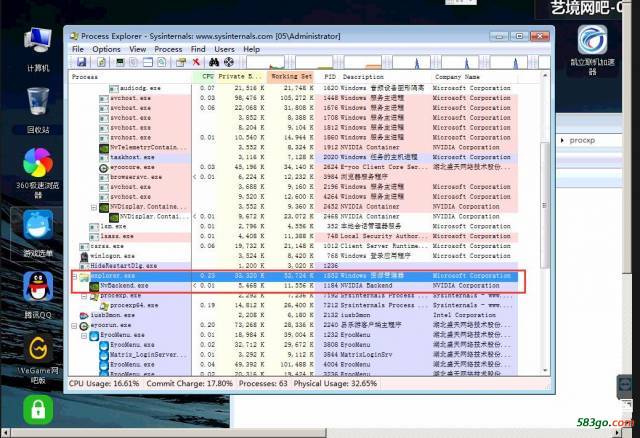640x438 pixels.
Task: Click the green padlock desktop icon
Action: pyautogui.click(x=38, y=410)
